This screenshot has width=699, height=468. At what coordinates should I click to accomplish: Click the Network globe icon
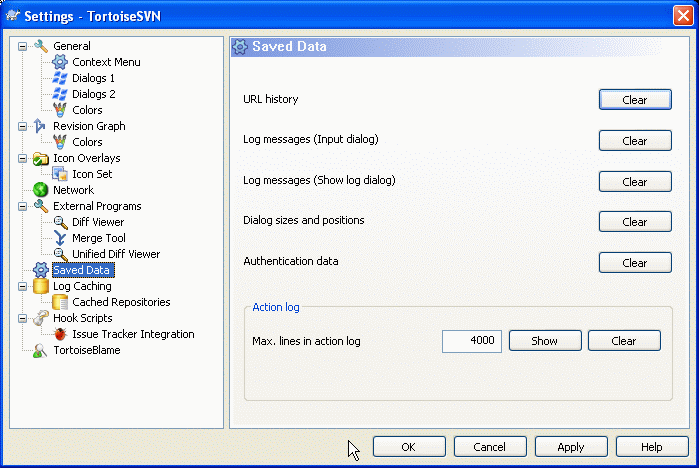(41, 190)
